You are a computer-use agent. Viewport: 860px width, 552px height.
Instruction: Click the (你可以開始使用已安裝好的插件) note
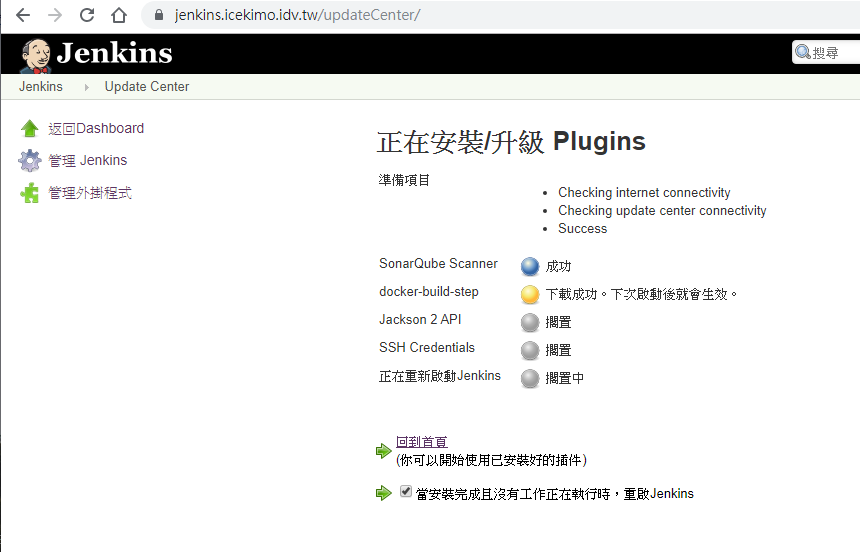491,460
